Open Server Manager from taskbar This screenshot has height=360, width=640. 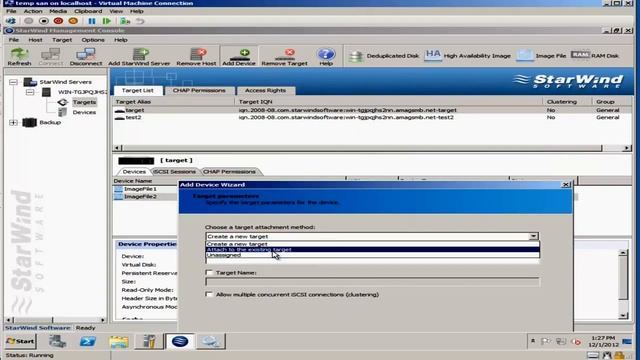pos(57,341)
